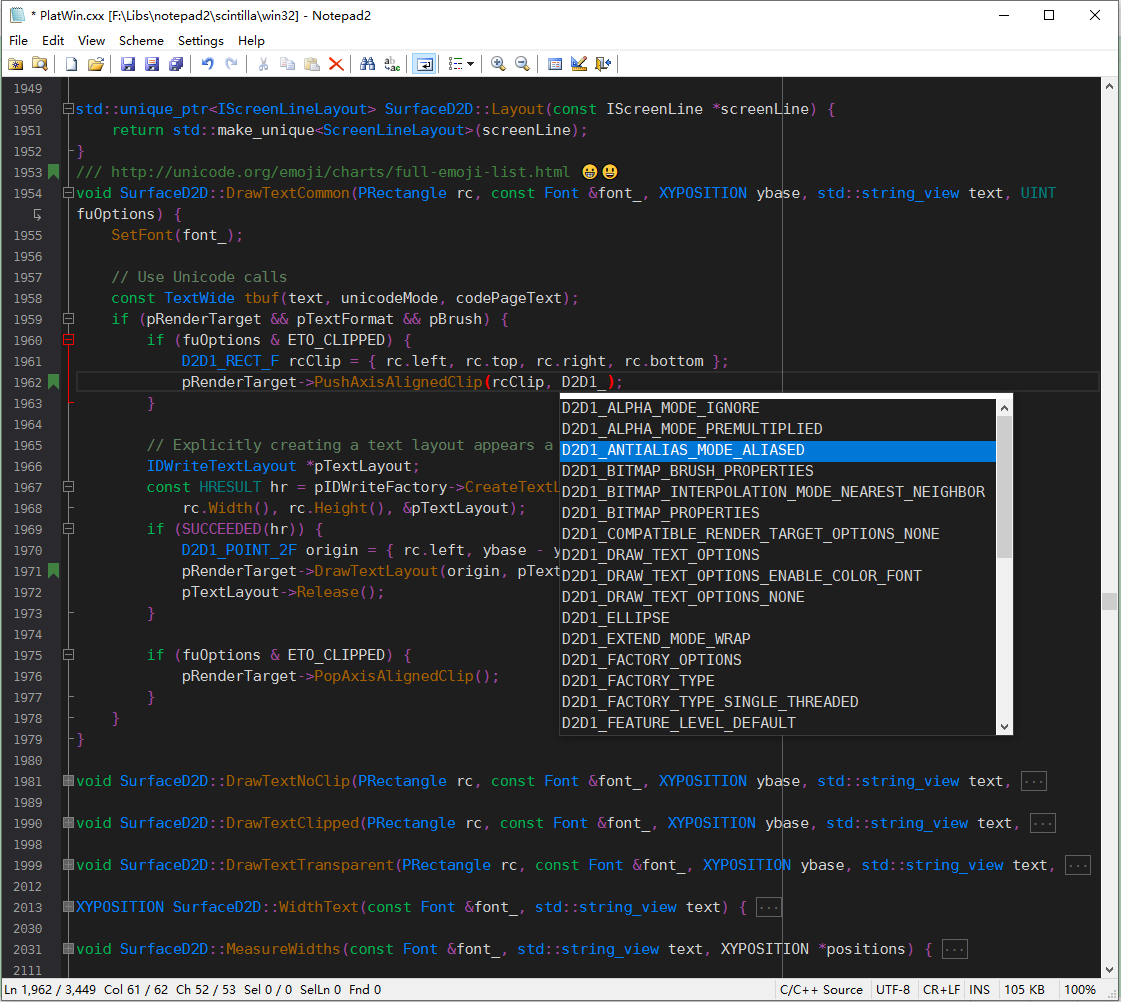Expand the folded block at line 2013
Image resolution: width=1121 pixels, height=1002 pixels.
tap(69, 907)
